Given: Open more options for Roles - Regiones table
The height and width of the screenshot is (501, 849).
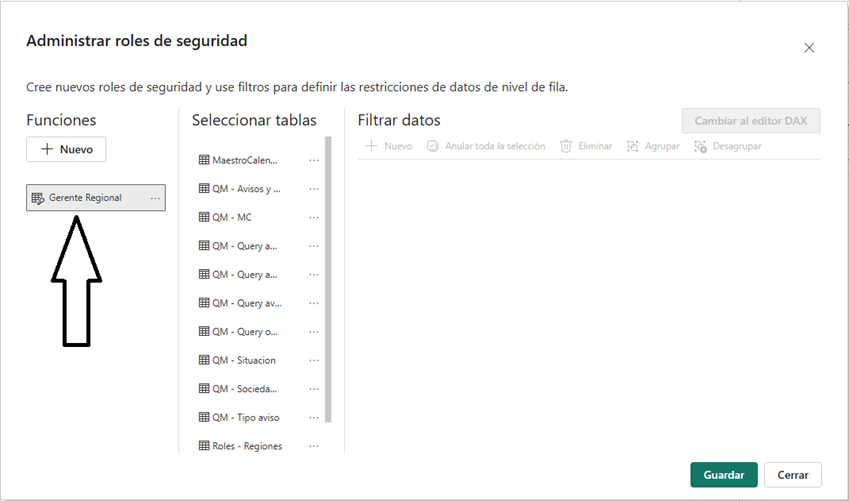Looking at the screenshot, I should pos(314,446).
